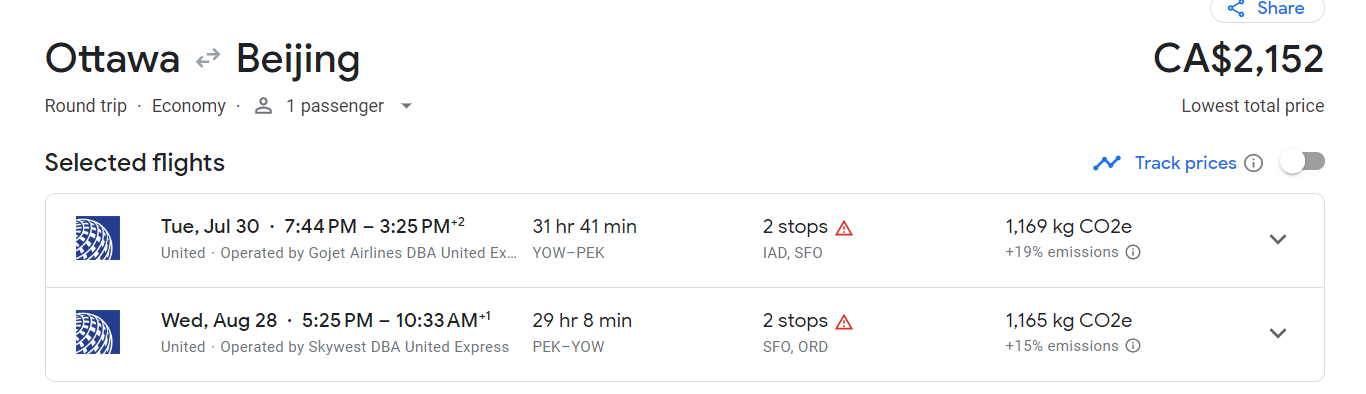
Task: Click the CA$2,152 total price
Action: click(1238, 59)
